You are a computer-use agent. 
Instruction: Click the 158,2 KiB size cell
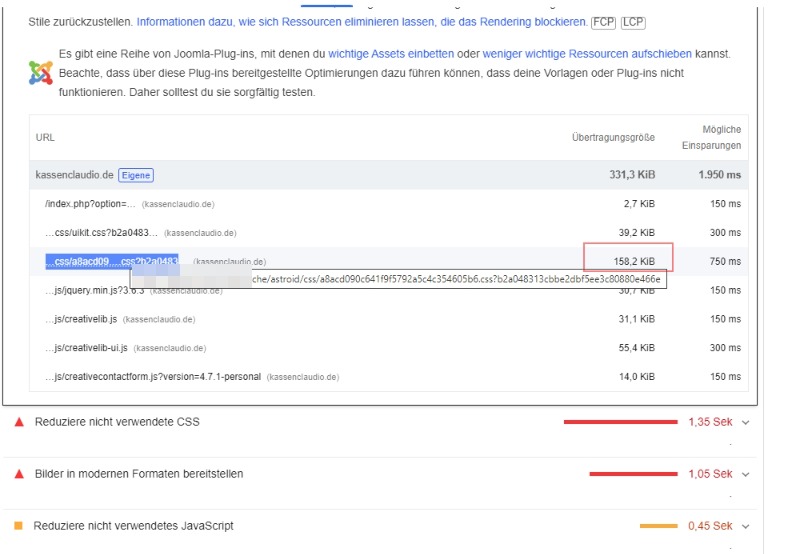coord(634,261)
